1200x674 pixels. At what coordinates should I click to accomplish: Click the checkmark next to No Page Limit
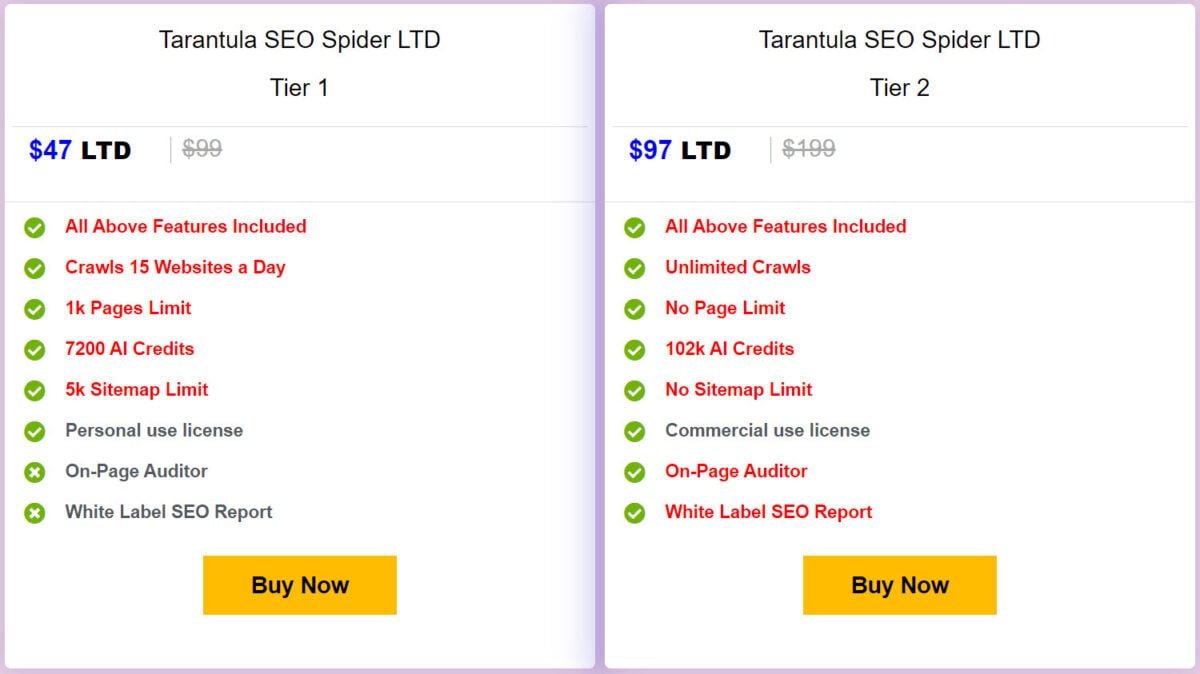pyautogui.click(x=635, y=308)
